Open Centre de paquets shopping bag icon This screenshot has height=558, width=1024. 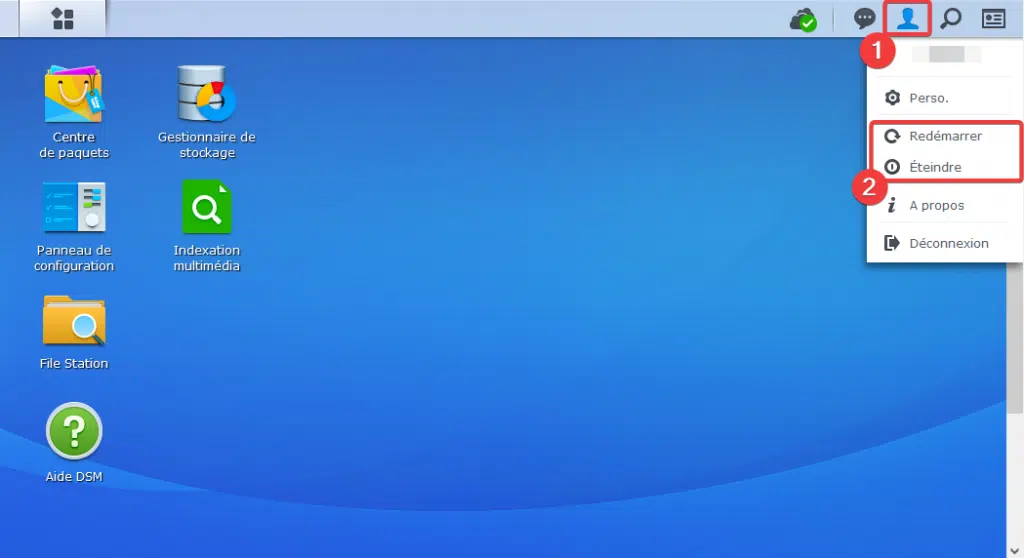coord(74,94)
